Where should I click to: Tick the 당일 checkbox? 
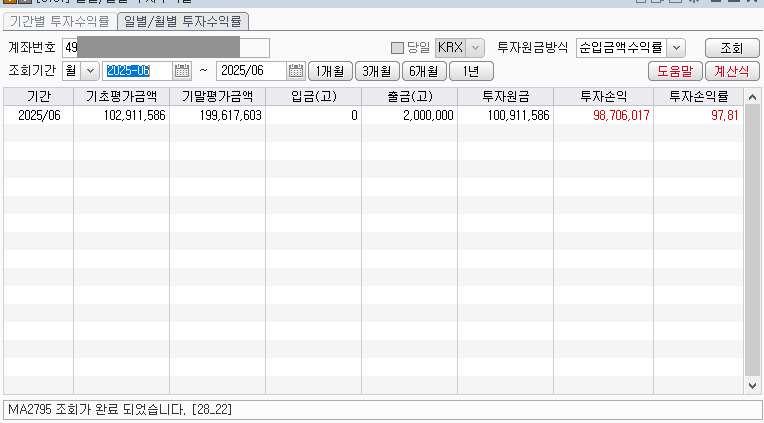tap(397, 48)
